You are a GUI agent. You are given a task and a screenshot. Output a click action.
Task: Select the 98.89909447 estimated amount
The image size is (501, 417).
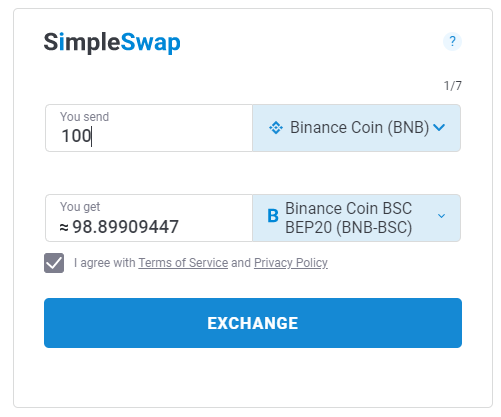[125, 227]
